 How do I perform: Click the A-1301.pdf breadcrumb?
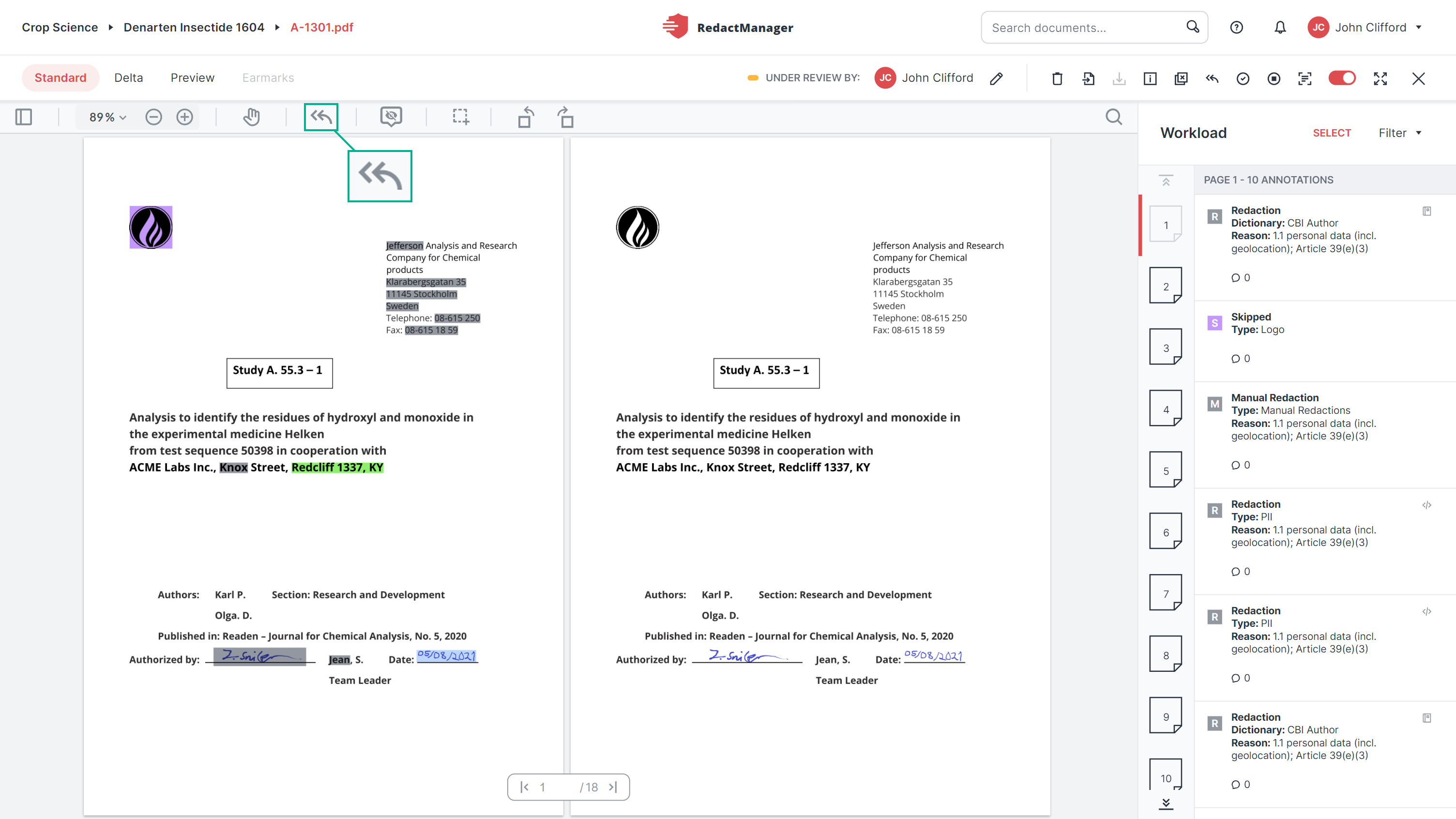[321, 27]
